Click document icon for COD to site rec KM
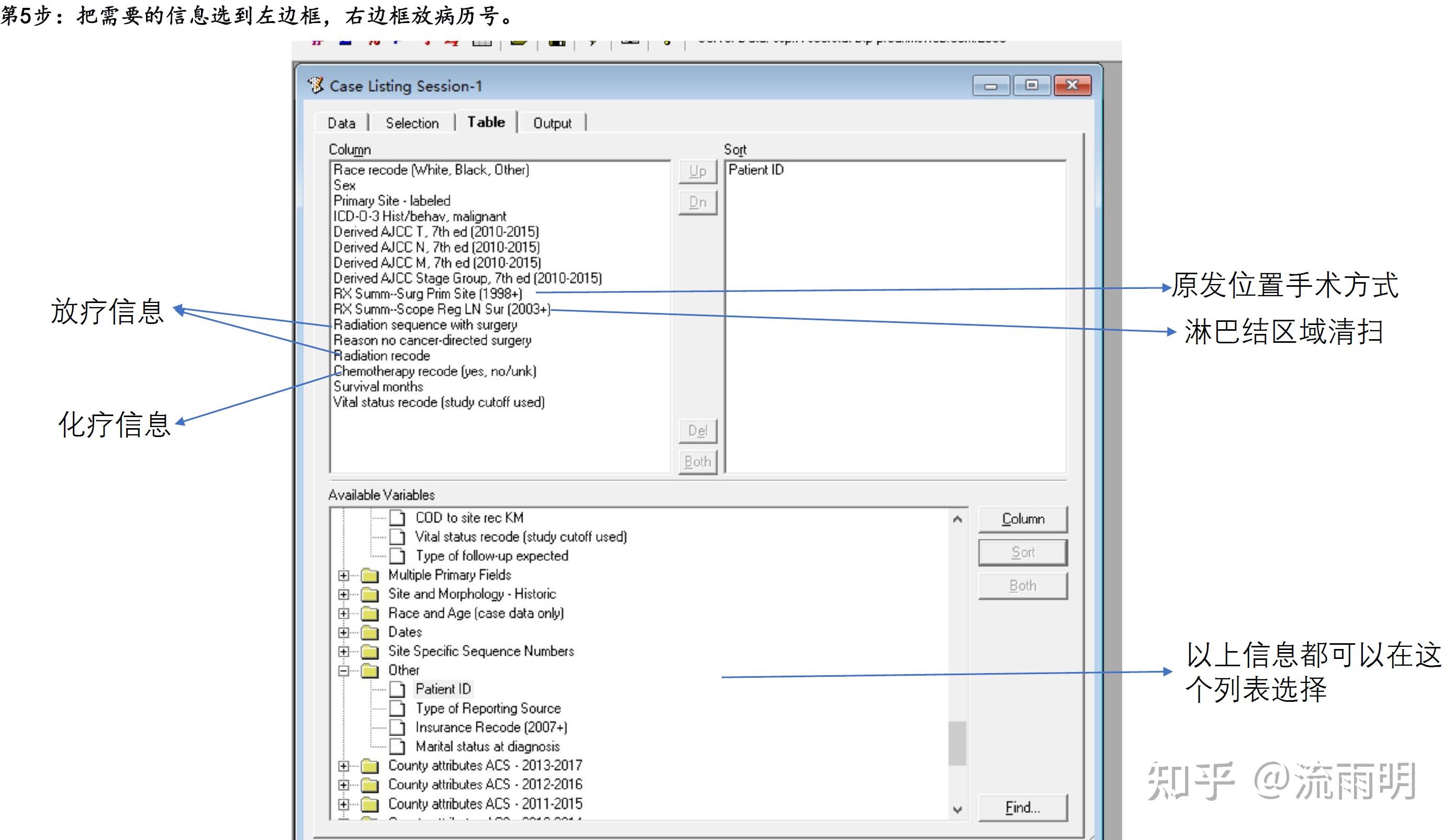The height and width of the screenshot is (840, 1454). point(397,518)
